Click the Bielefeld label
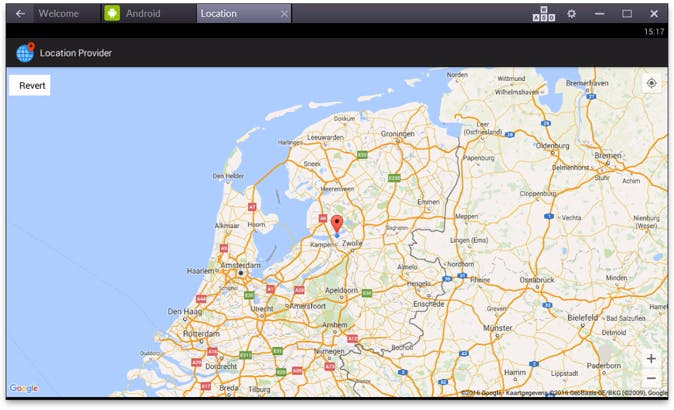The image size is (674, 410). point(582,318)
